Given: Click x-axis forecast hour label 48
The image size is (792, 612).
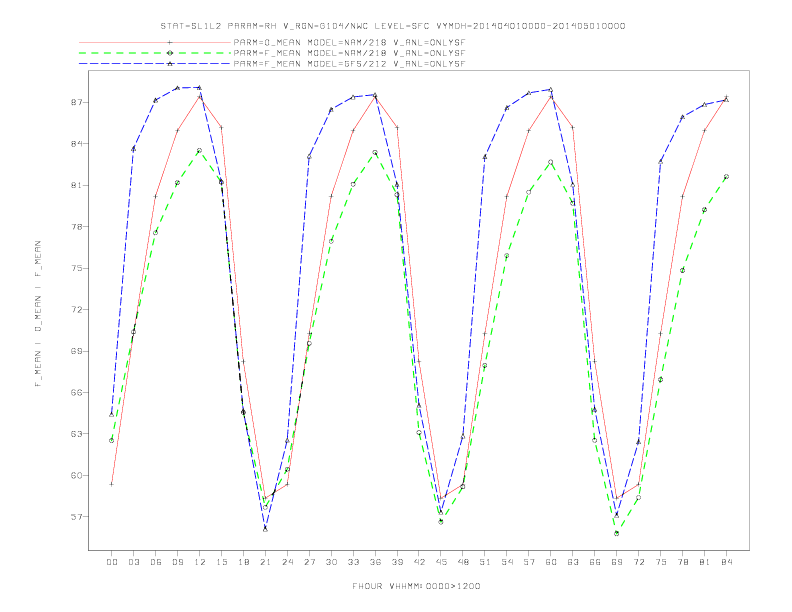Looking at the screenshot, I should pyautogui.click(x=463, y=562).
